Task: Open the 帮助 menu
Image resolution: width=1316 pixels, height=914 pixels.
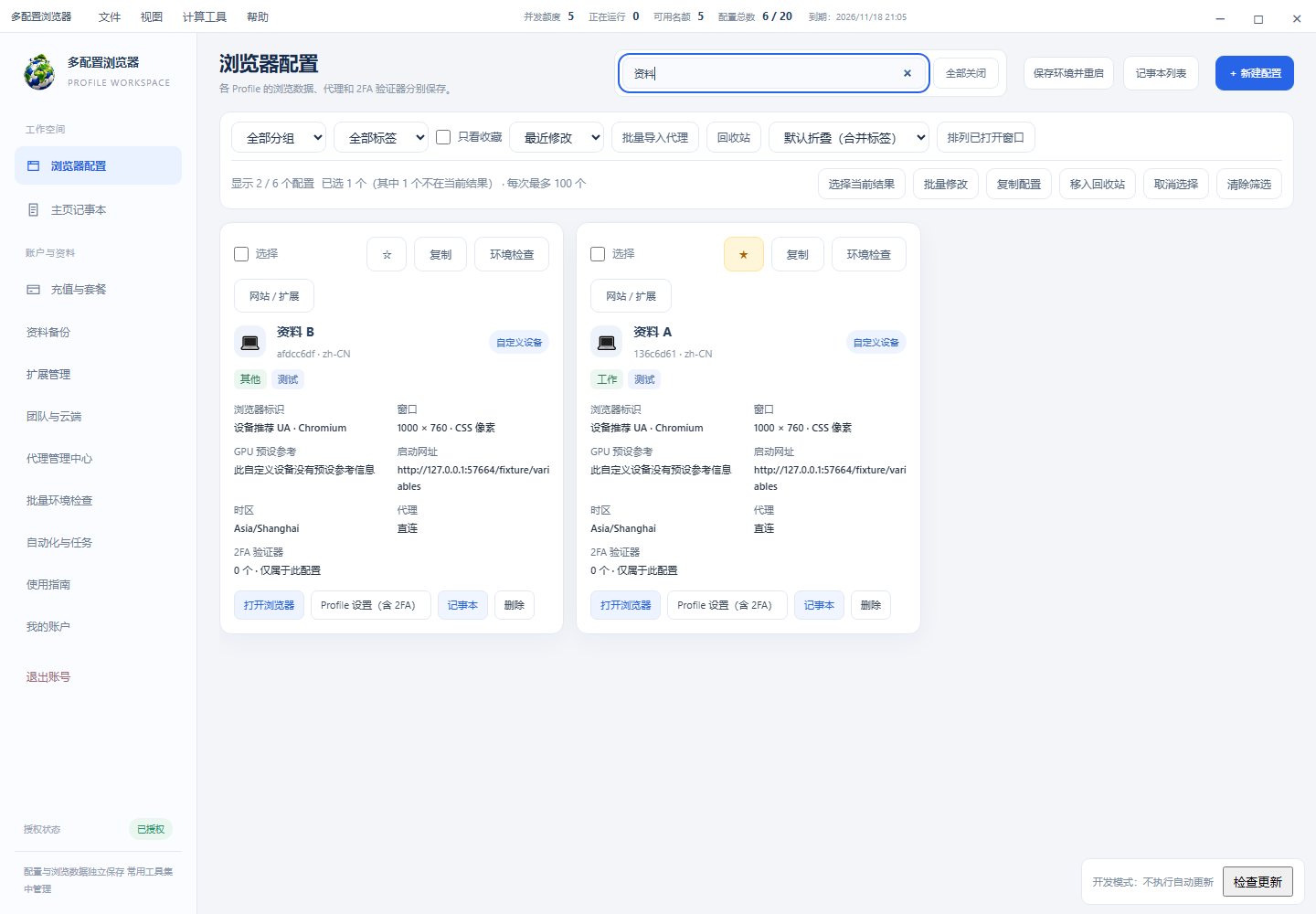Action: point(258,16)
